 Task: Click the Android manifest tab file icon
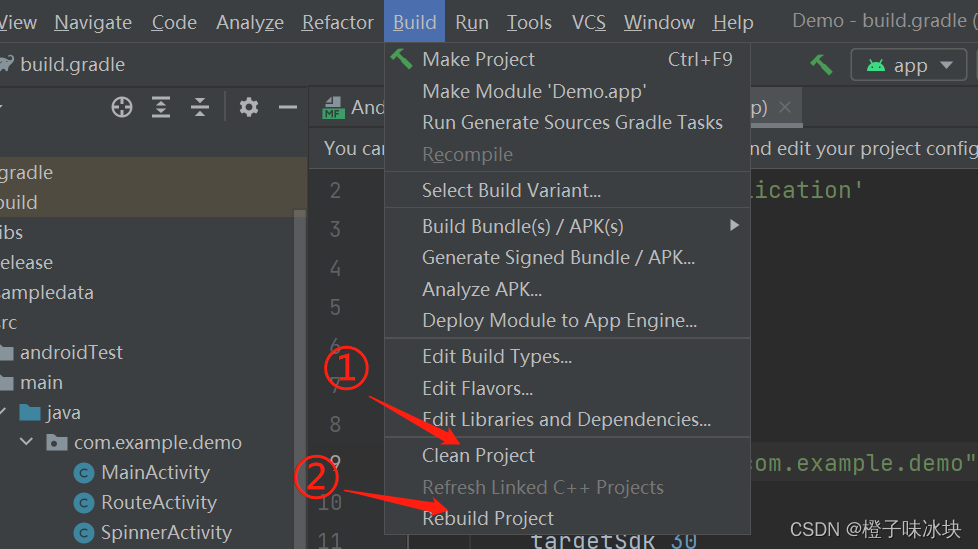tap(333, 108)
